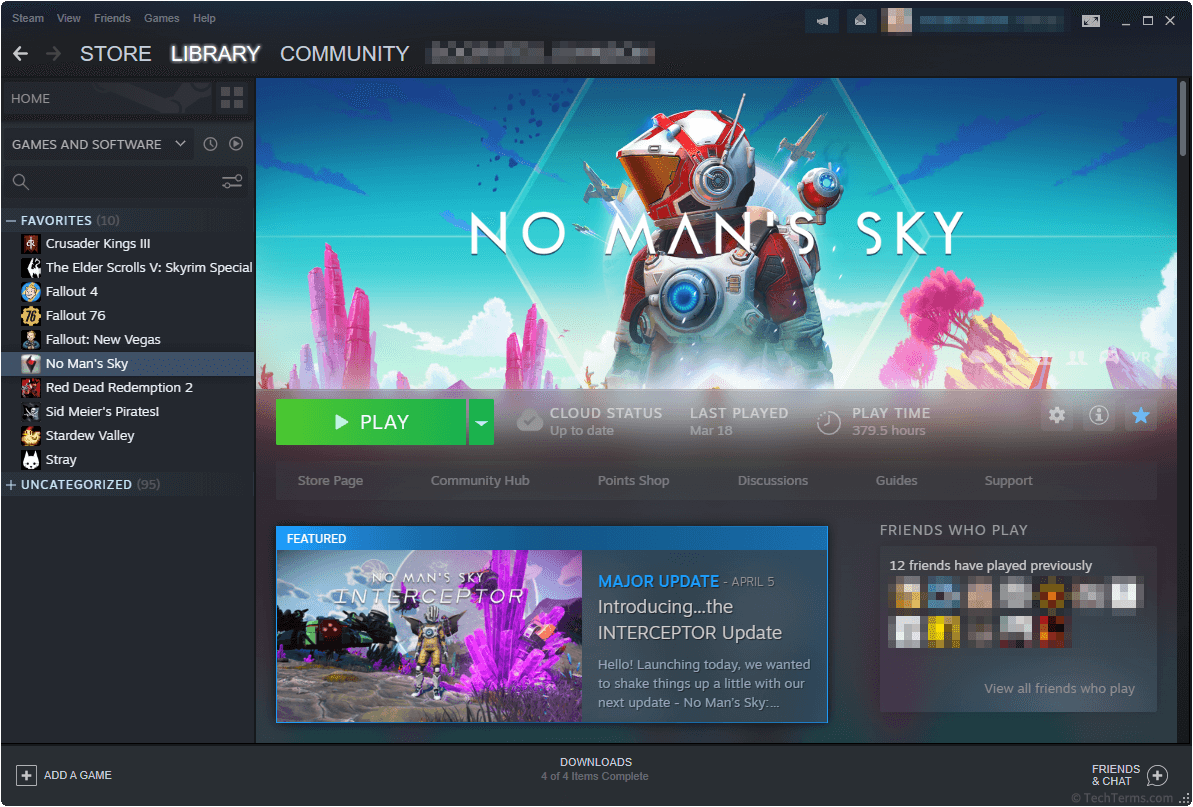Sort library by recent activity clock icon

pyautogui.click(x=211, y=144)
